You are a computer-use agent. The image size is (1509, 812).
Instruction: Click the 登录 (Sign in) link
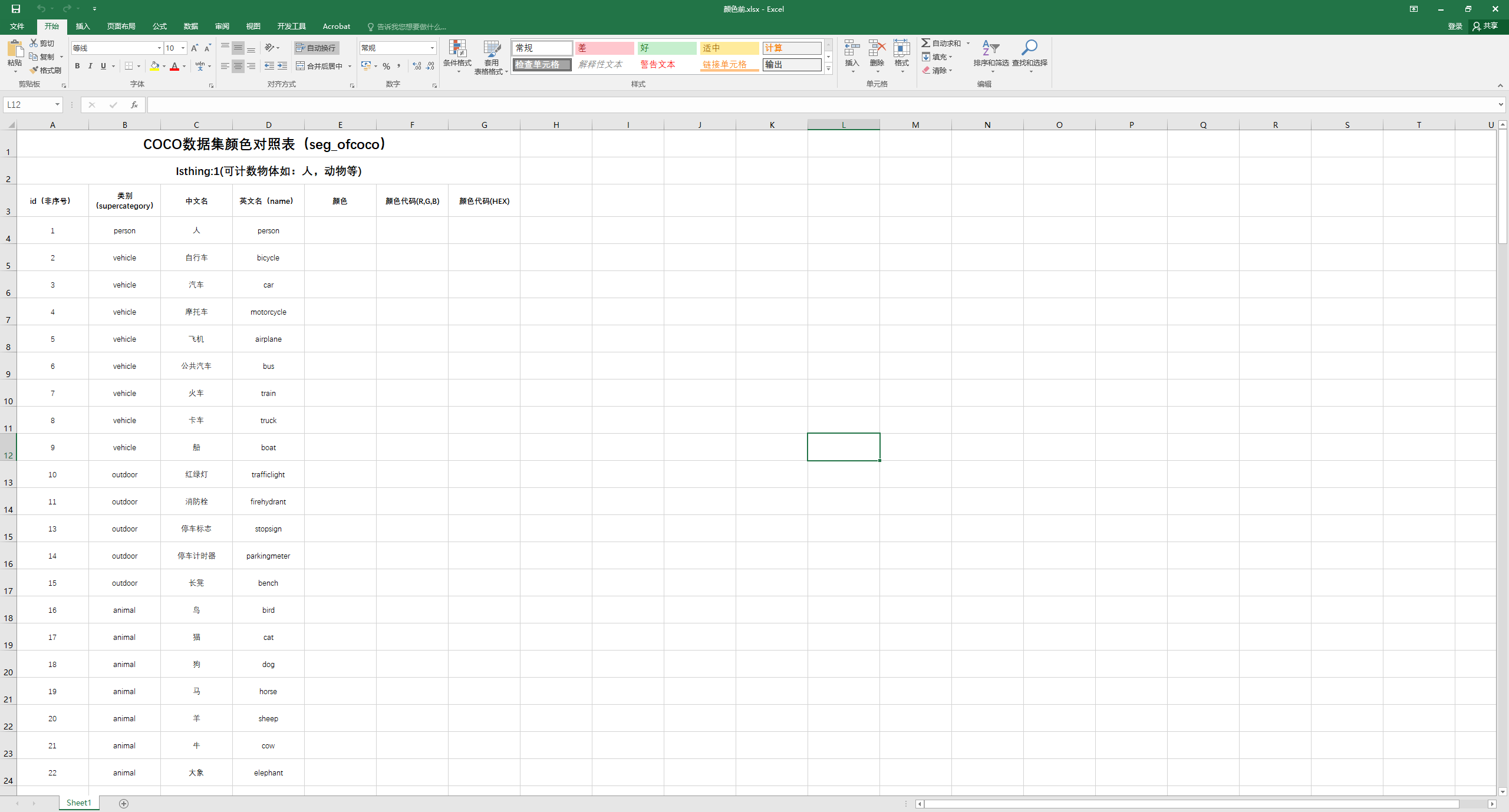[1455, 27]
